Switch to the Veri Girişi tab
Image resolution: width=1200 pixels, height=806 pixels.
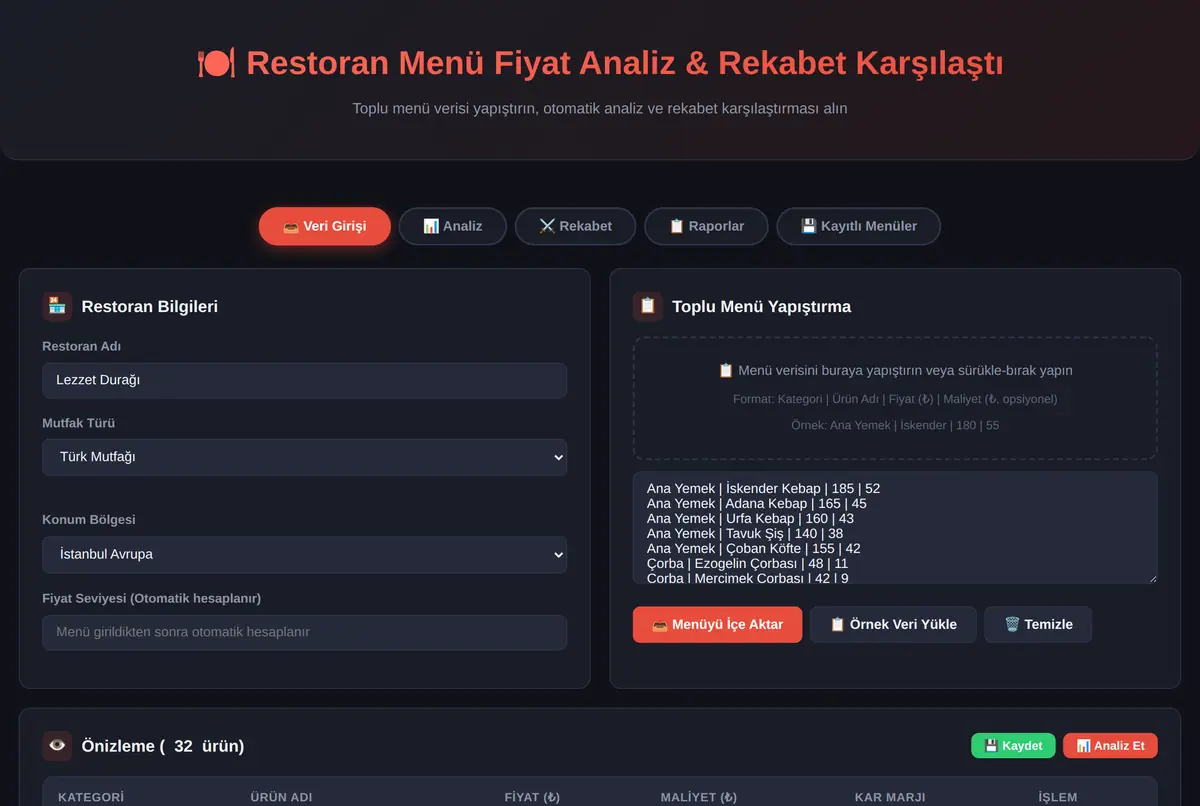(x=325, y=226)
